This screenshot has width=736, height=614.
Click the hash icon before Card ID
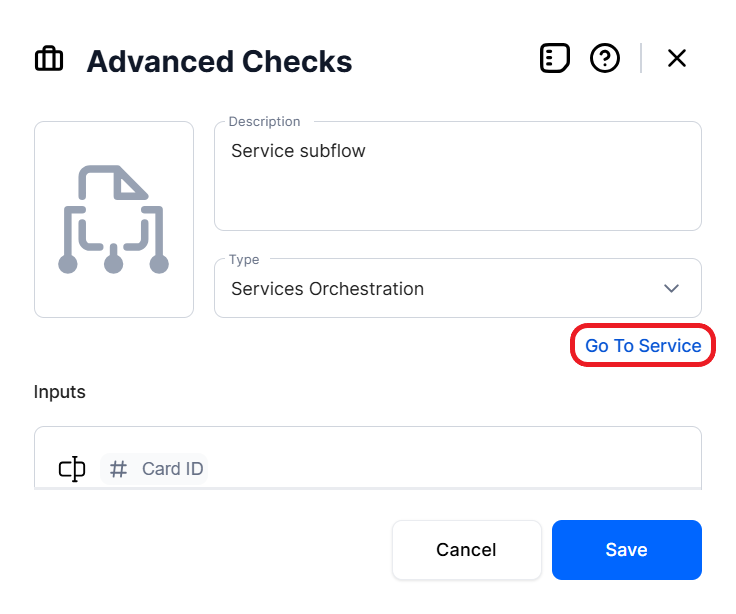119,468
